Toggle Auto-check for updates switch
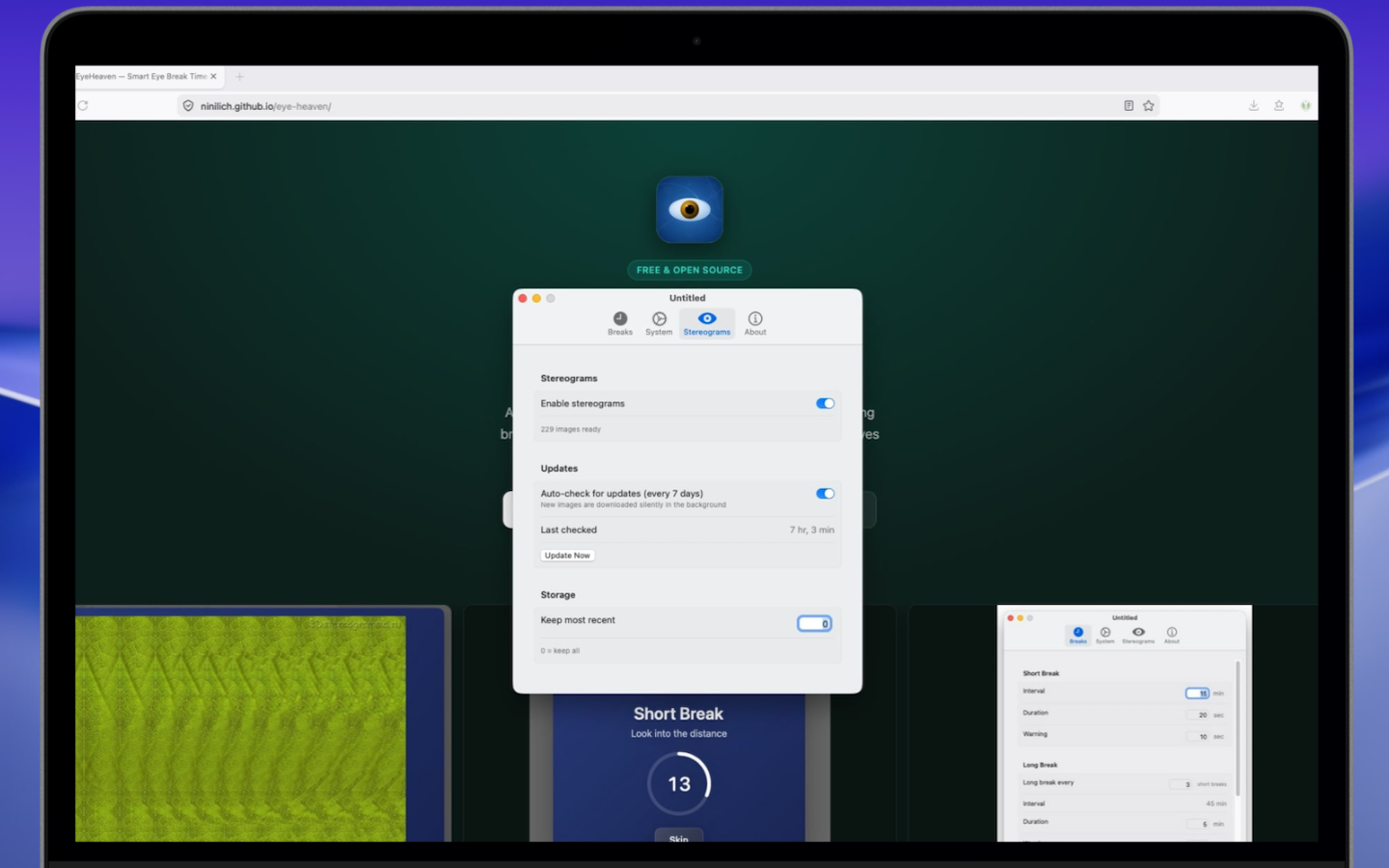The width and height of the screenshot is (1389, 868). pos(825,493)
